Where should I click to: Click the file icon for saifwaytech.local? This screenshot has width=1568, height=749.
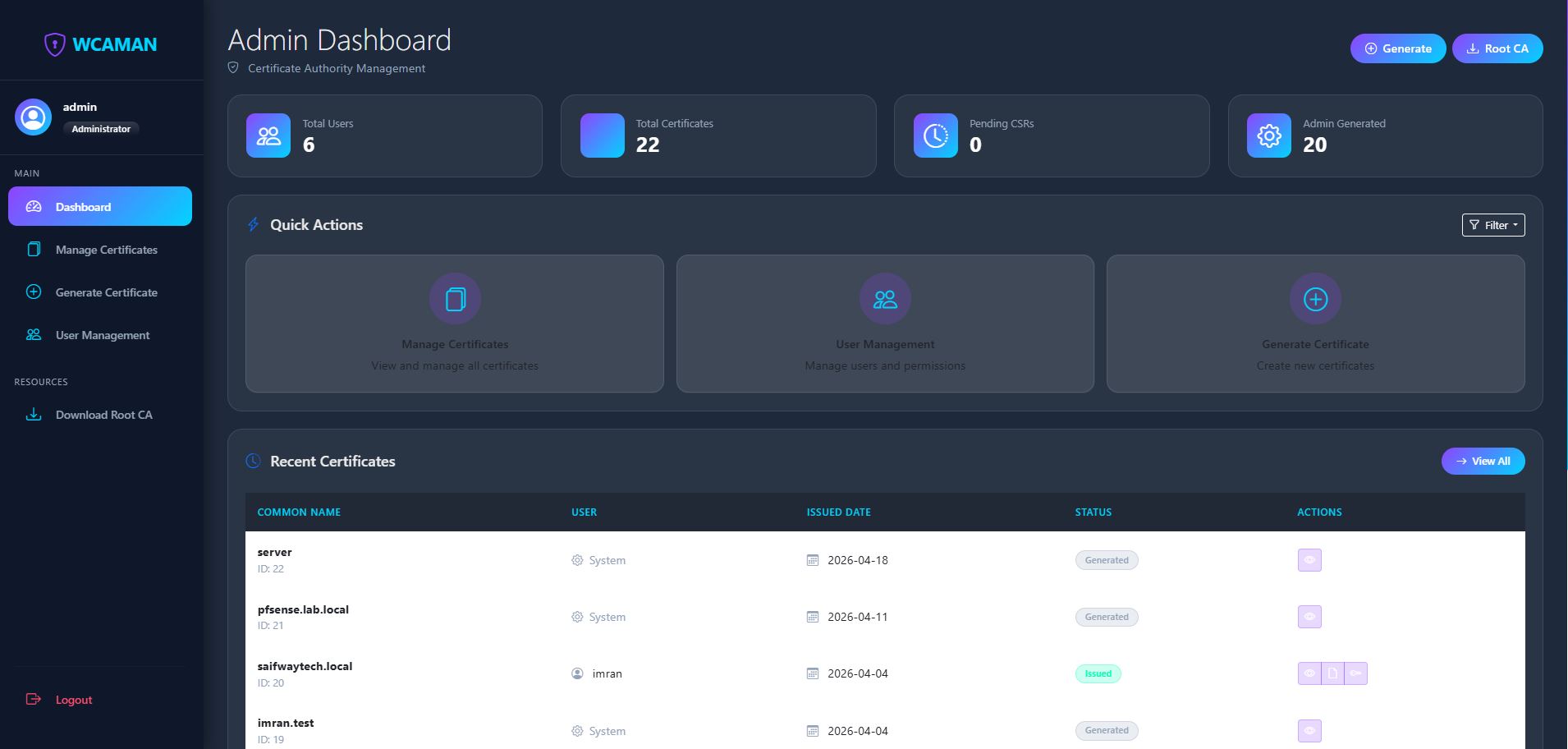point(1332,673)
